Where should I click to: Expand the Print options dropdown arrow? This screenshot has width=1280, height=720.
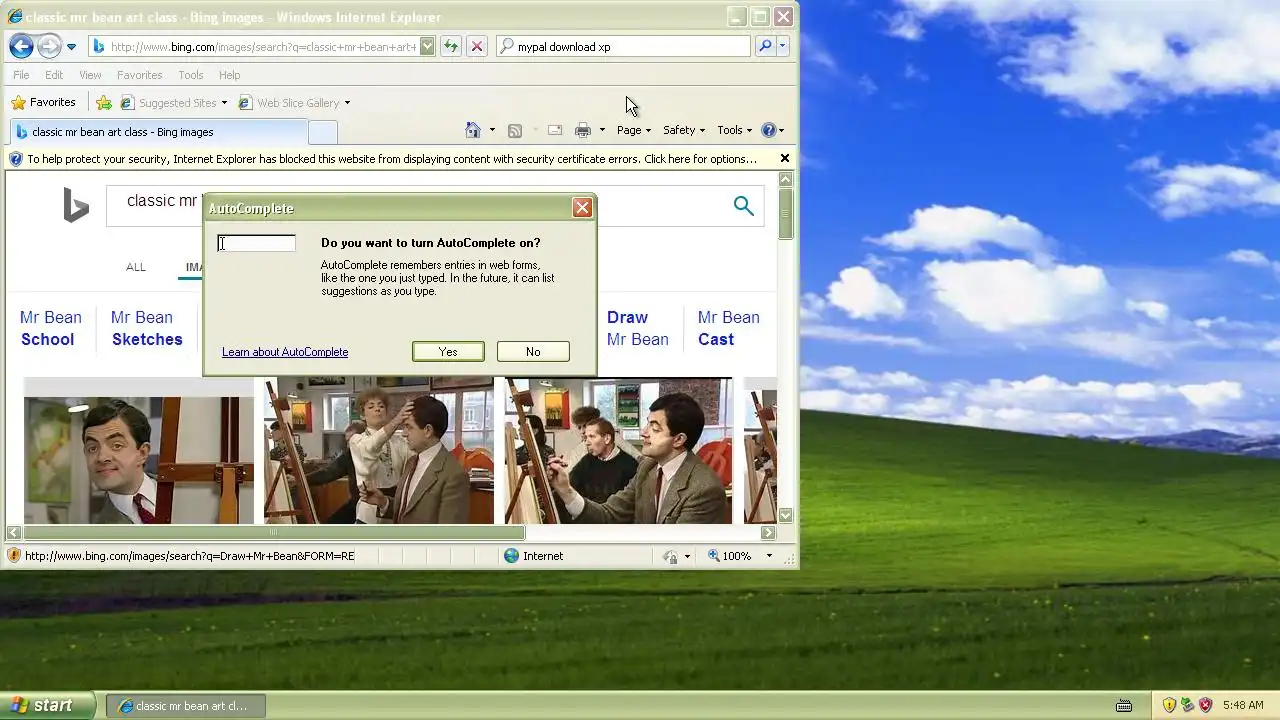[602, 130]
